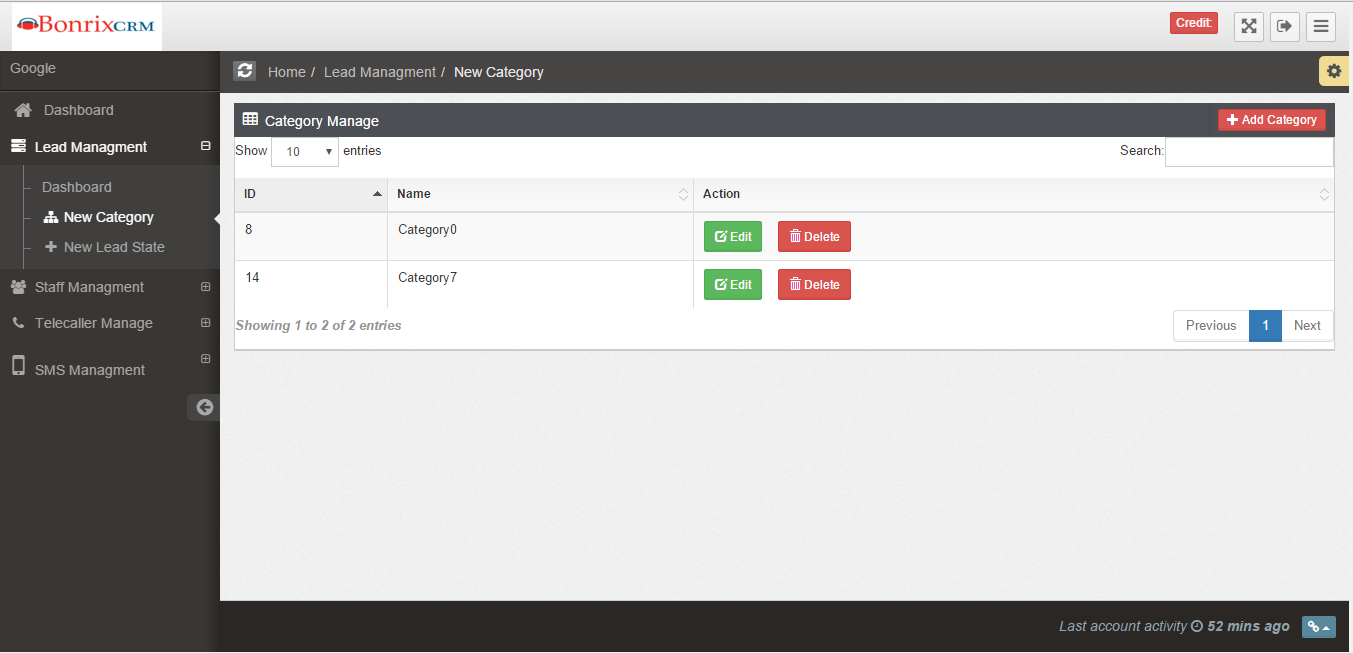
Task: Click the Bonrix CRM logo
Action: [x=87, y=26]
